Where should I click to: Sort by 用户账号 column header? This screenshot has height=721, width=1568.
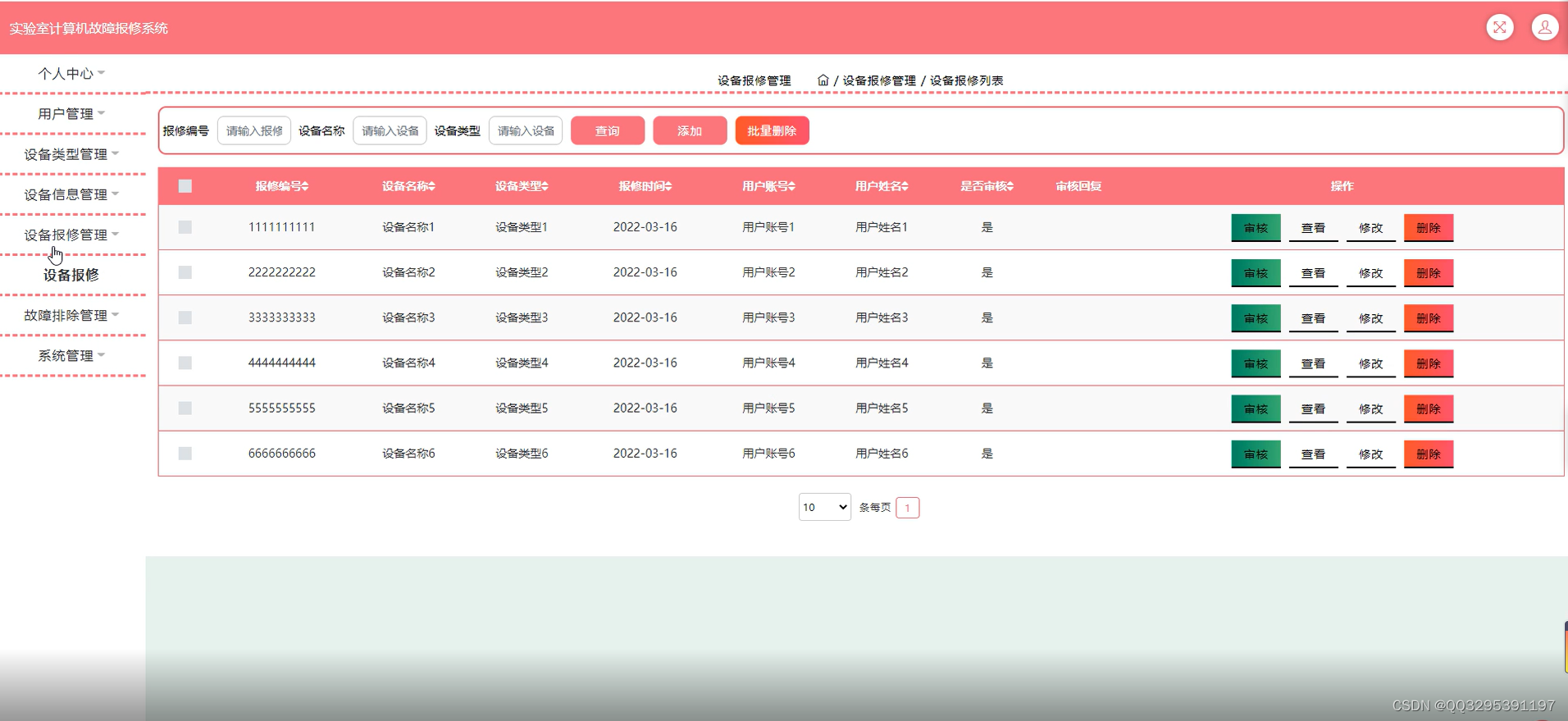768,186
